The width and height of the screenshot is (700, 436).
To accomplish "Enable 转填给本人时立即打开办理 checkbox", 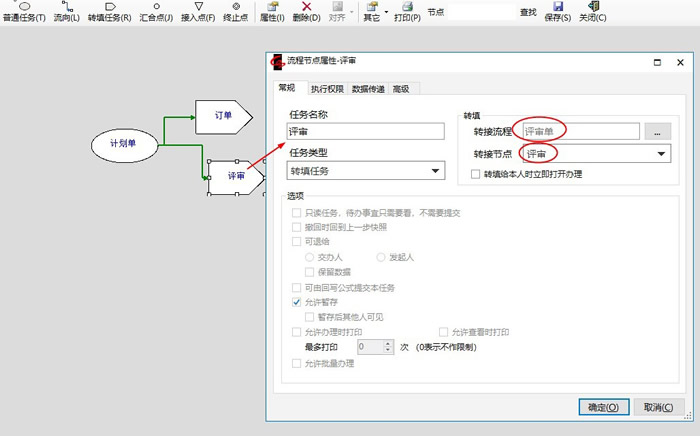I will pos(477,174).
